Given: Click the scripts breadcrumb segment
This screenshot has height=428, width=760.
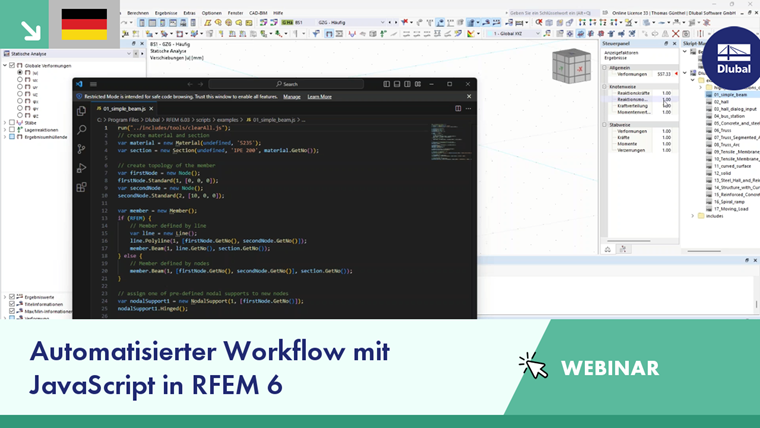Looking at the screenshot, I should pos(204,120).
